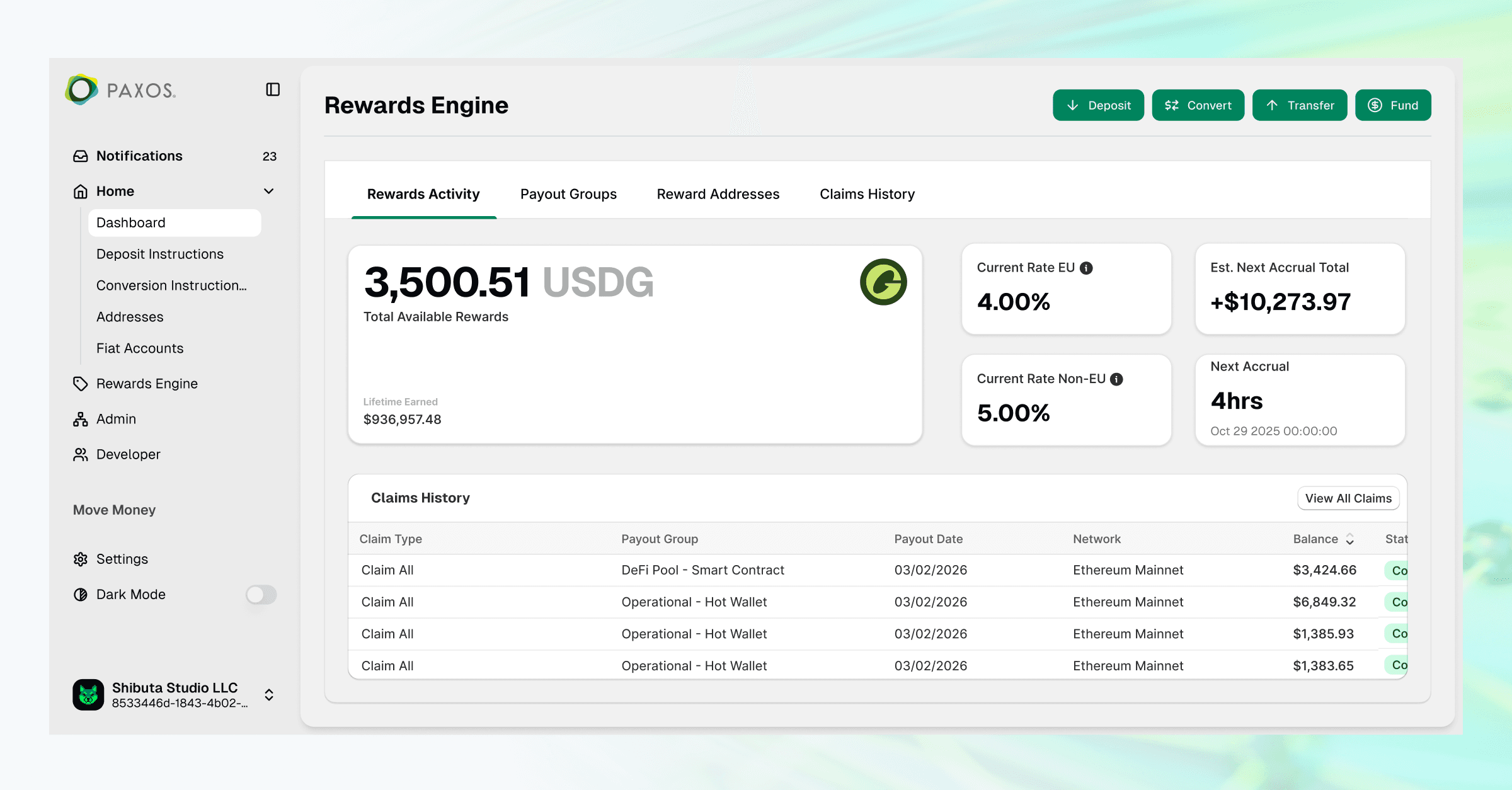Click the Deposit button

(x=1098, y=105)
